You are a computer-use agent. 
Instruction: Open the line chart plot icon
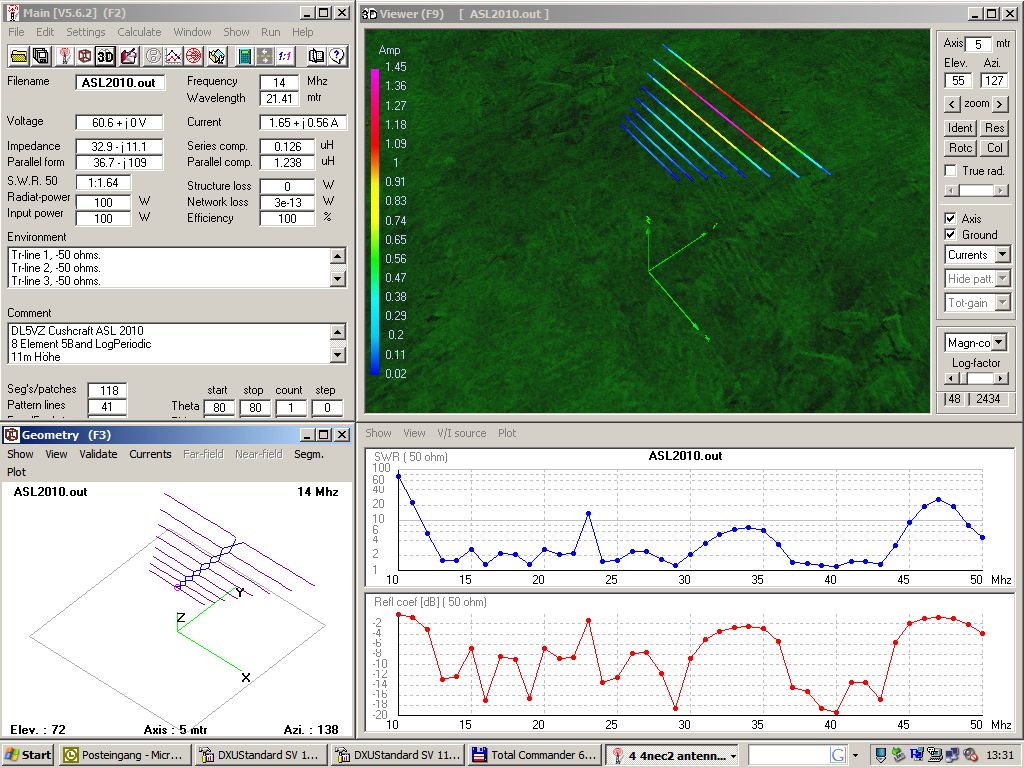point(173,56)
